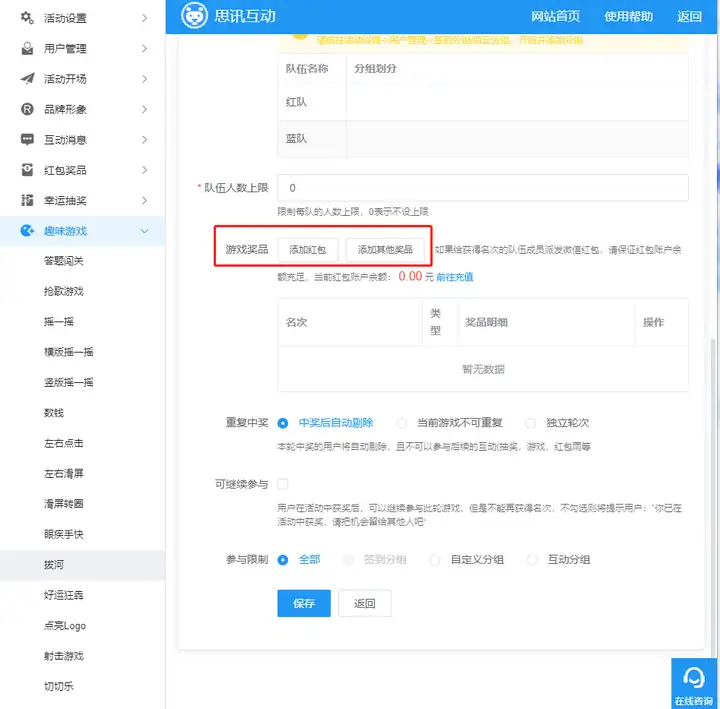720x709 pixels.
Task: Select the 签到分组 radio option
Action: [x=349, y=560]
